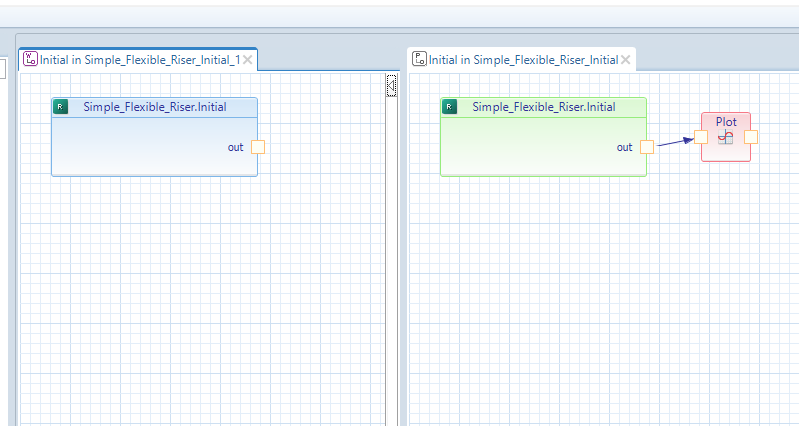Click the chart icon inside the Plot node
Image resolution: width=799 pixels, height=426 pixels.
click(726, 137)
